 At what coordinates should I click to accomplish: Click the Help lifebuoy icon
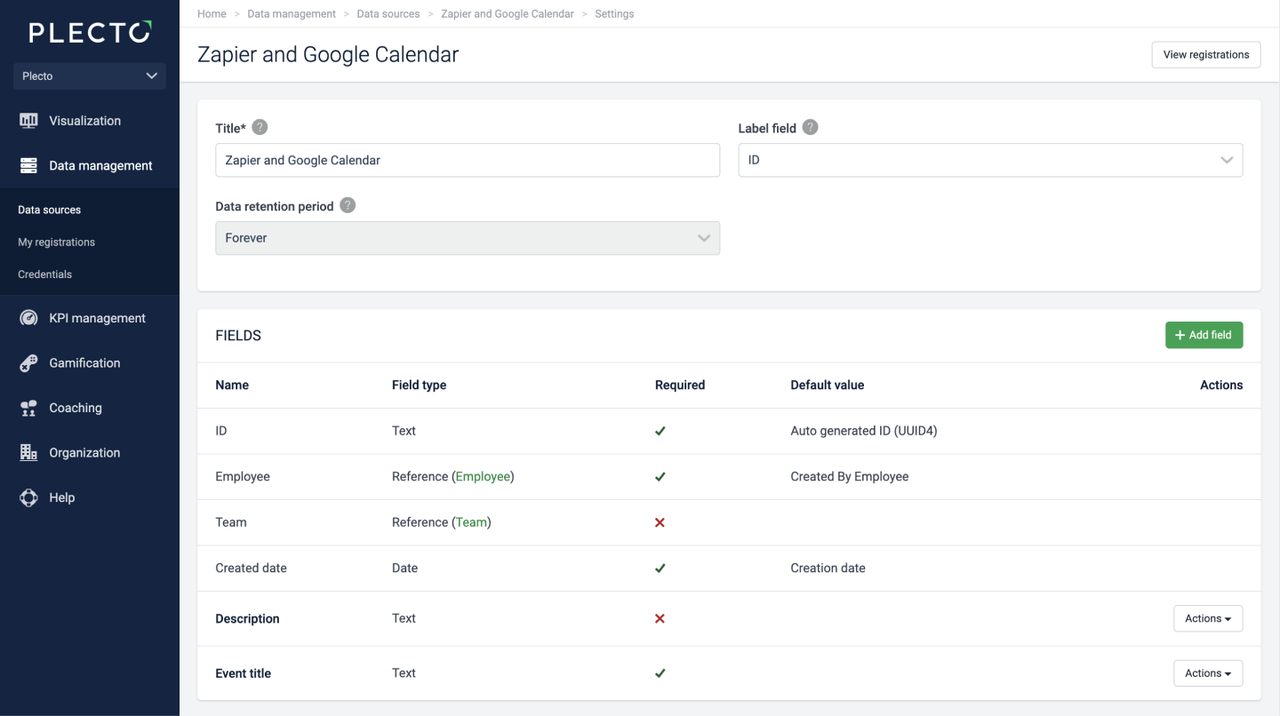coord(29,498)
